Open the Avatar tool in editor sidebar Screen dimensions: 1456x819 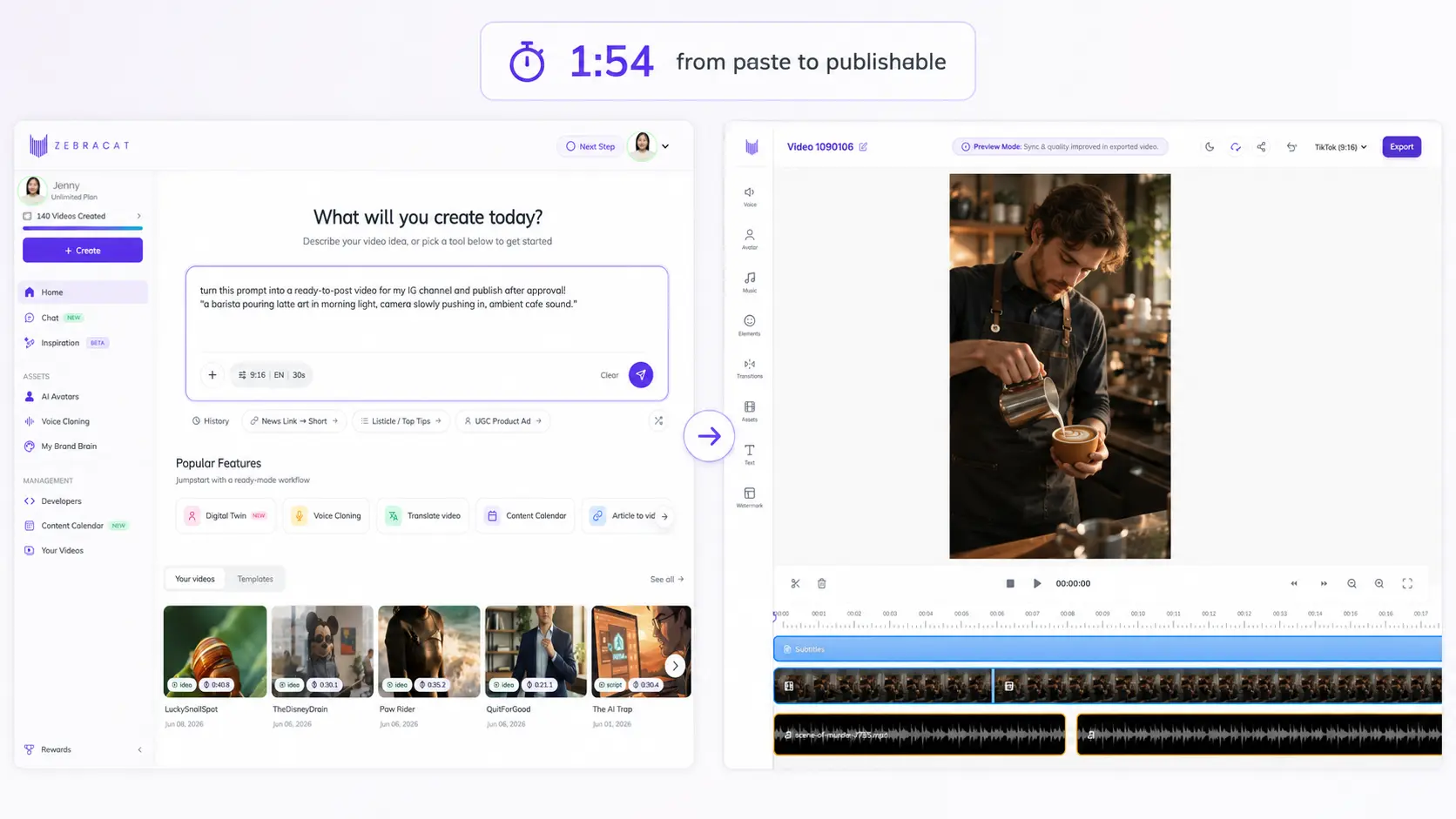(749, 239)
